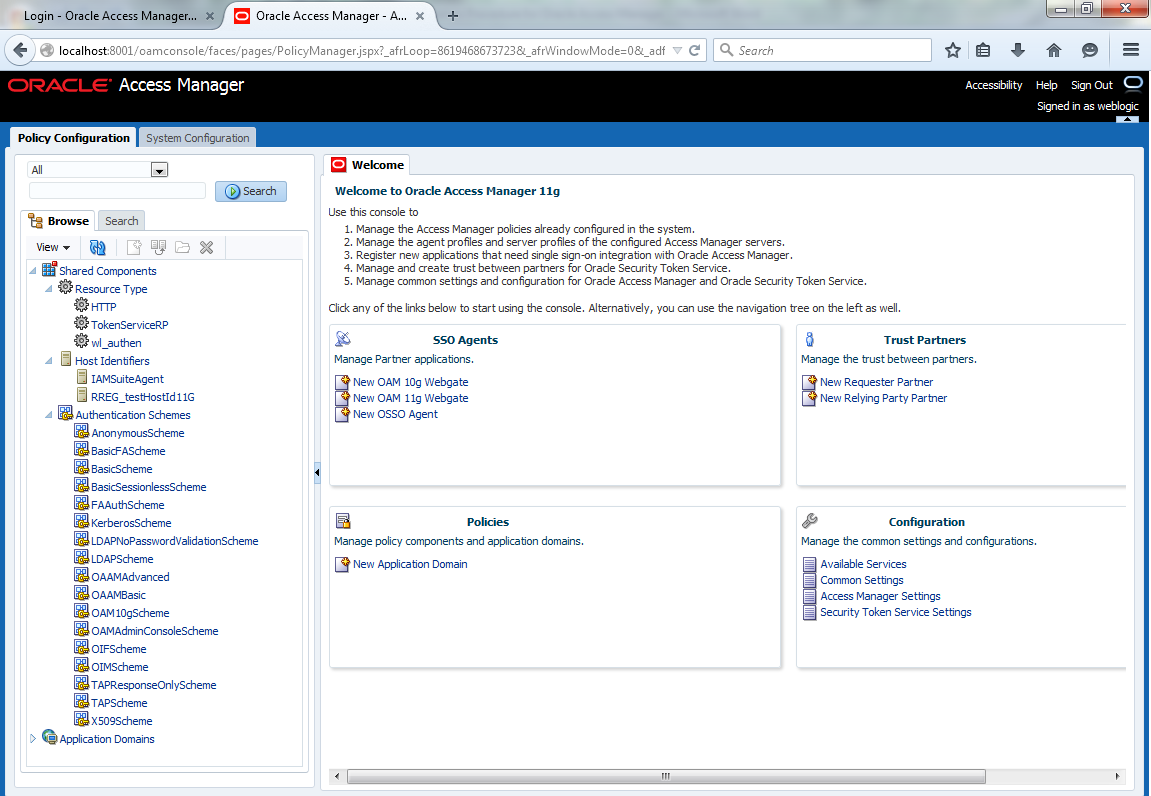1151x796 pixels.
Task: Click the Policies panel icon
Action: [343, 521]
